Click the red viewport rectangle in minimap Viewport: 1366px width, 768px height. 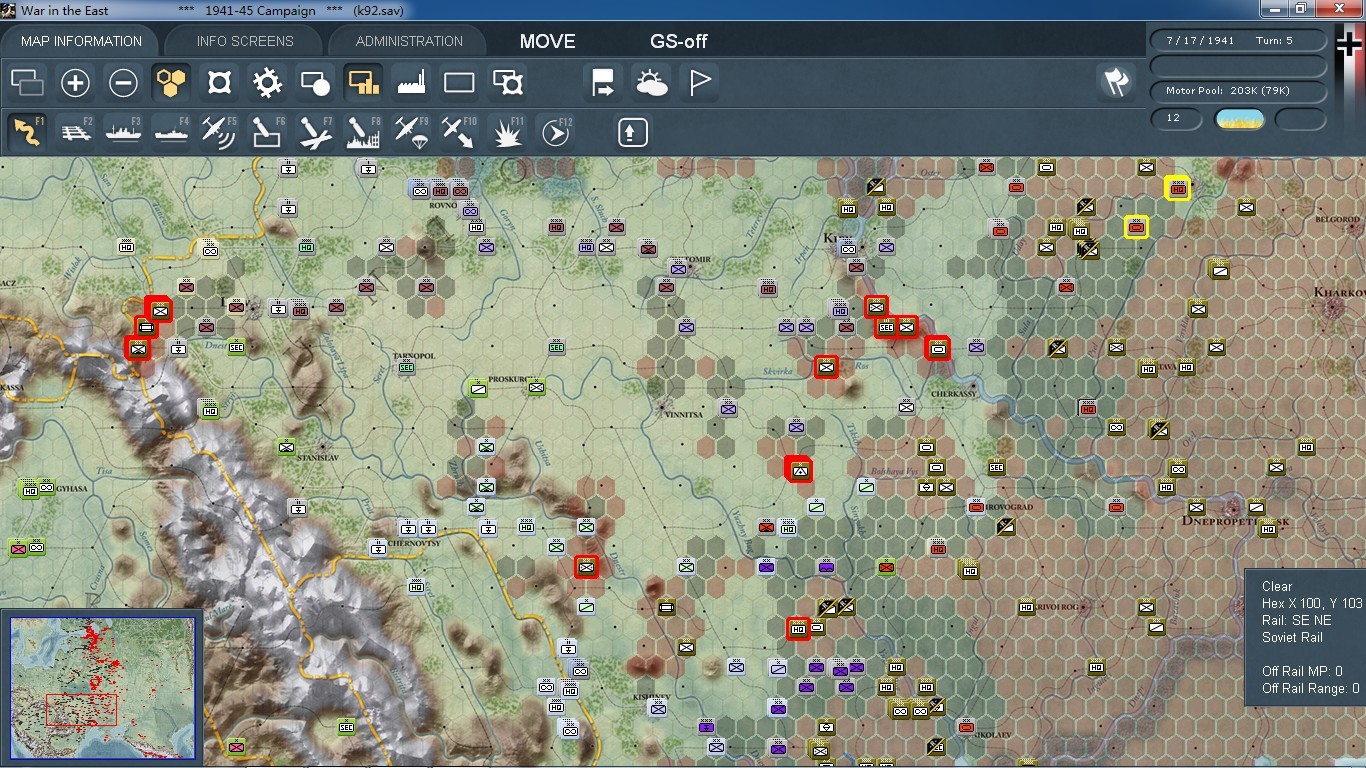82,710
